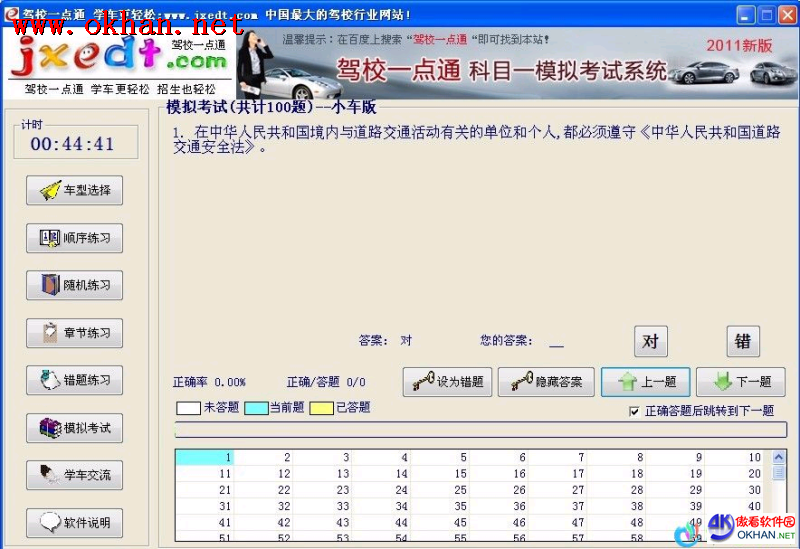Click the 正确率 0.00% accuracy readout
Image resolution: width=800 pixels, height=549 pixels.
(x=209, y=382)
